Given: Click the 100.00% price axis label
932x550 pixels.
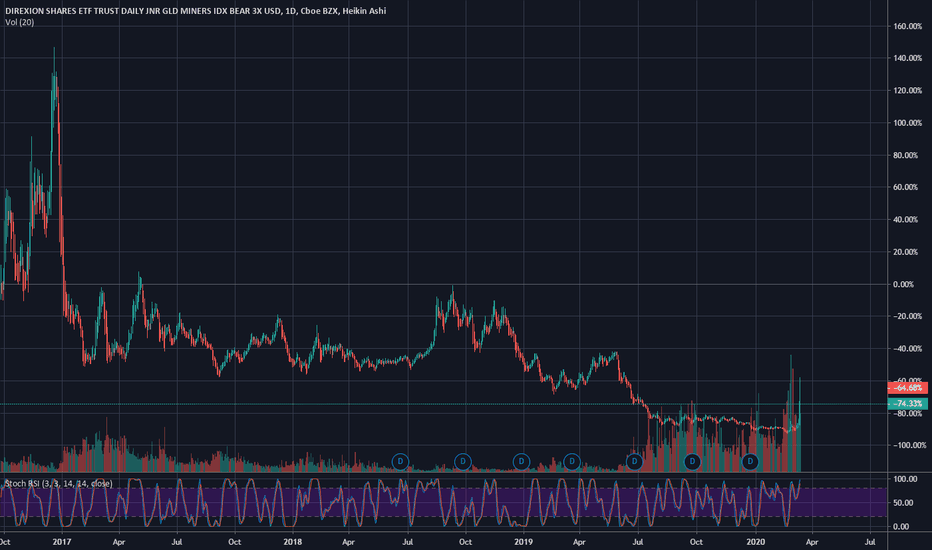Looking at the screenshot, I should click(x=908, y=123).
